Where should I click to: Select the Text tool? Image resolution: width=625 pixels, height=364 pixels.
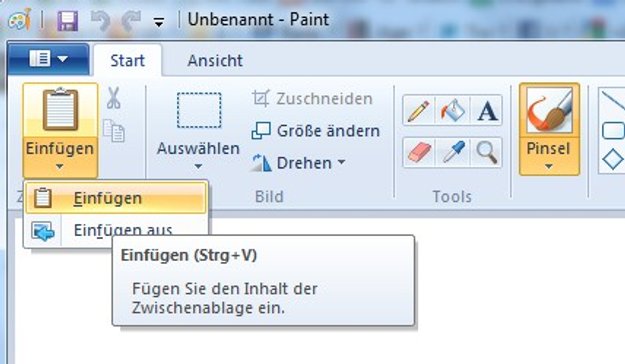point(486,110)
